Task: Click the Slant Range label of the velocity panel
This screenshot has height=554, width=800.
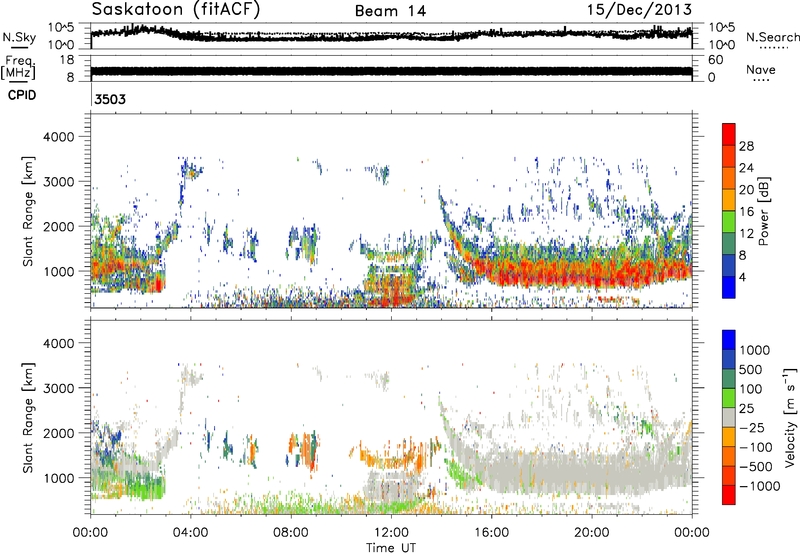Action: (x=28, y=417)
